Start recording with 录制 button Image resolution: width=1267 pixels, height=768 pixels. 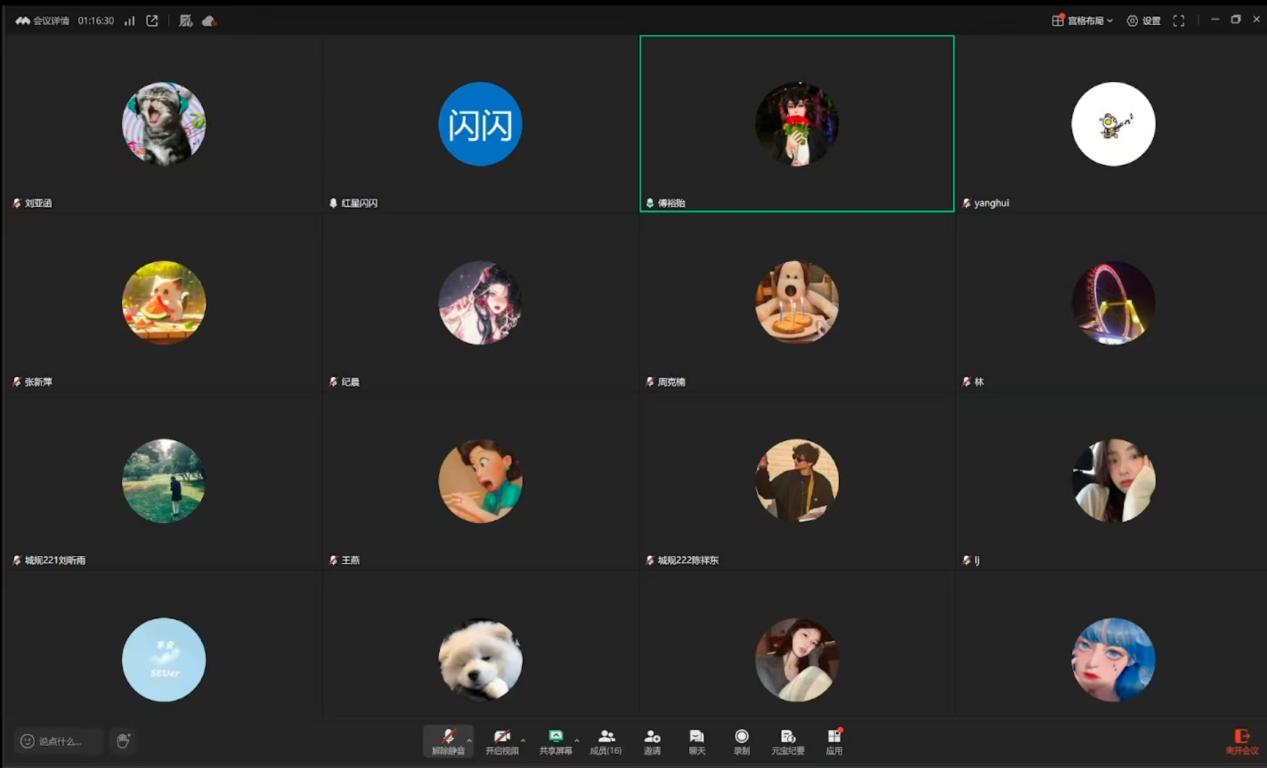pyautogui.click(x=741, y=740)
